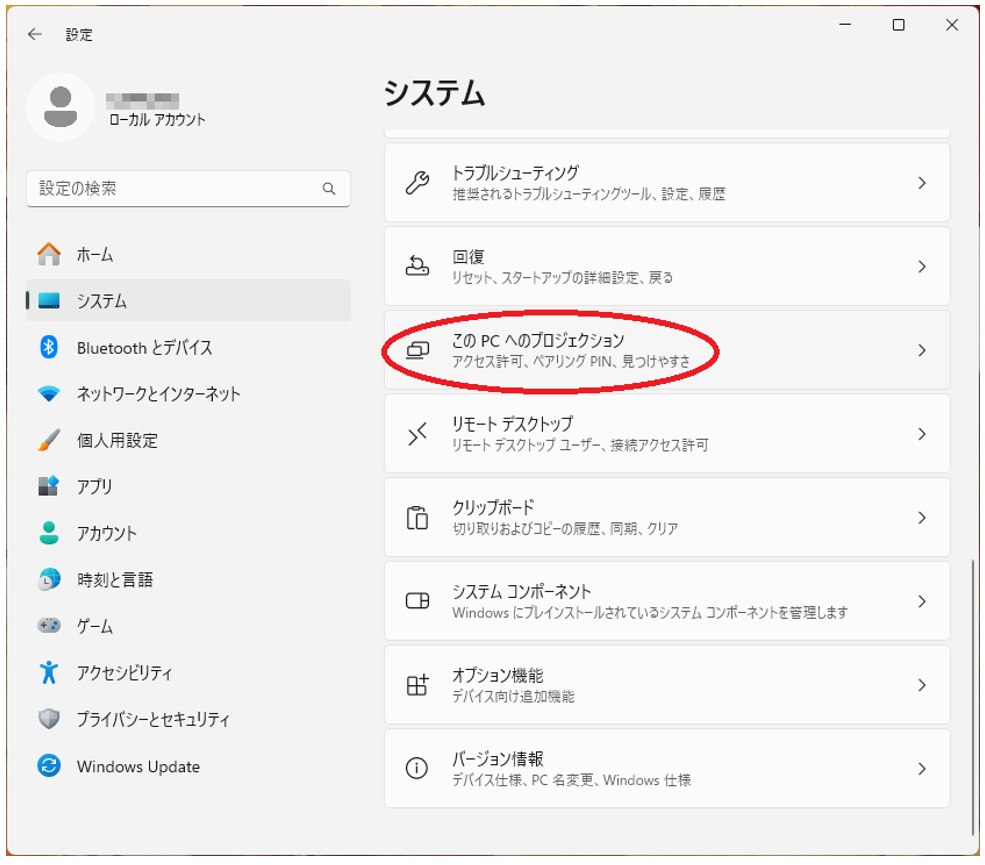Click the アプリ apps icon
Screen dimensions: 985x865
tap(49, 486)
